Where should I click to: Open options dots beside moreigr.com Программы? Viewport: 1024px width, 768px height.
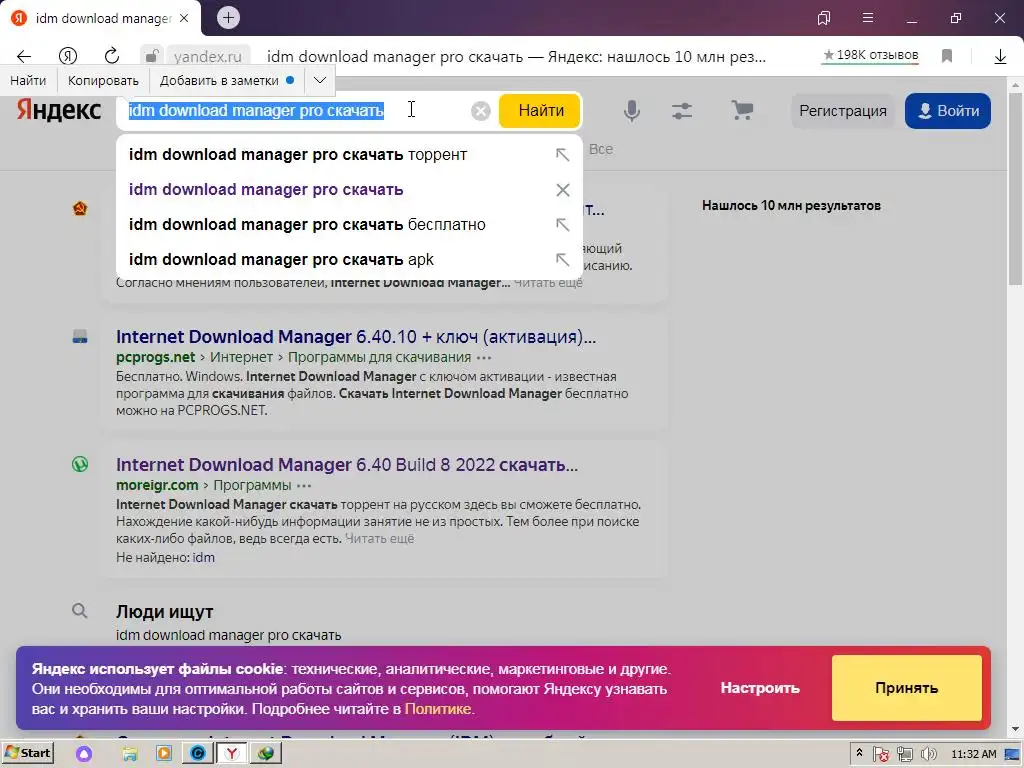point(304,486)
